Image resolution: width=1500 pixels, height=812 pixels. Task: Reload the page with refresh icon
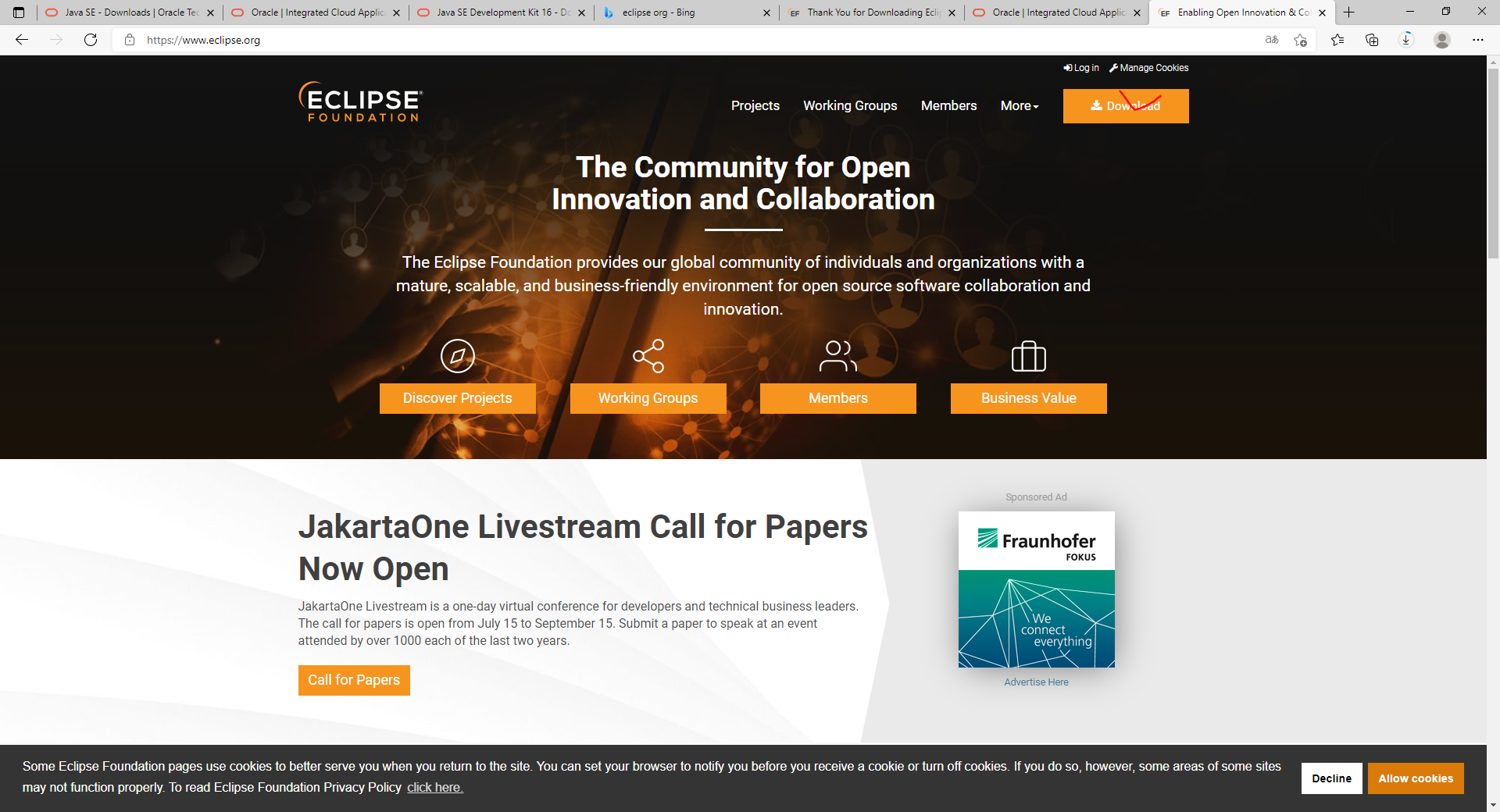click(91, 40)
